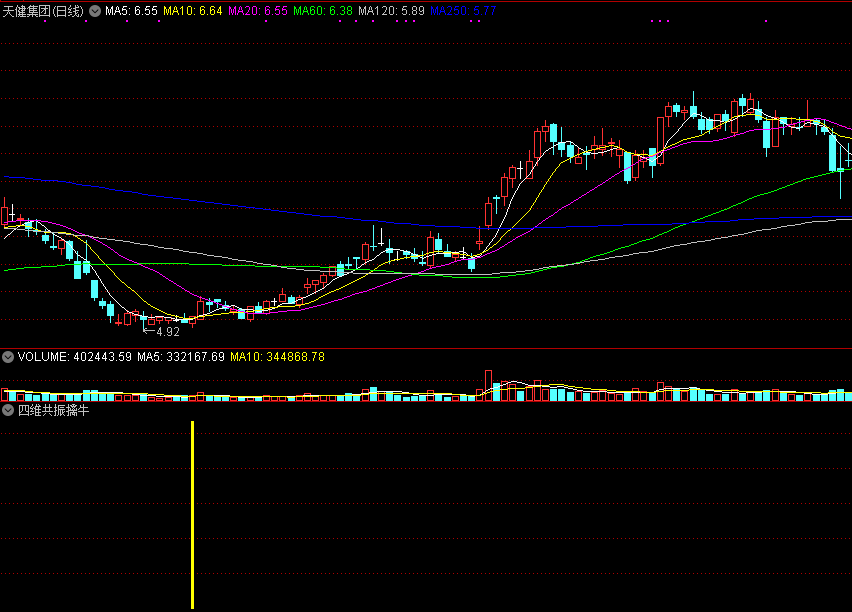Click the VOLUME: 402443.59 readout
852x612 pixels.
[x=74, y=357]
